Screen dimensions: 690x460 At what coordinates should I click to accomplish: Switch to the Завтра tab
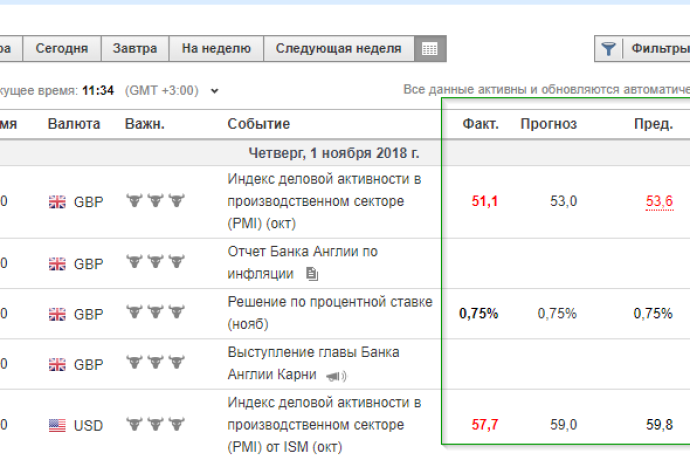tap(135, 48)
